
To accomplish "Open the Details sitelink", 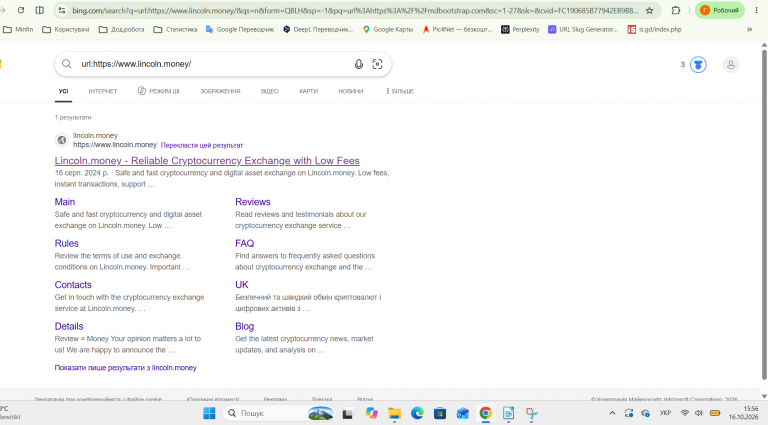I will coord(69,326).
